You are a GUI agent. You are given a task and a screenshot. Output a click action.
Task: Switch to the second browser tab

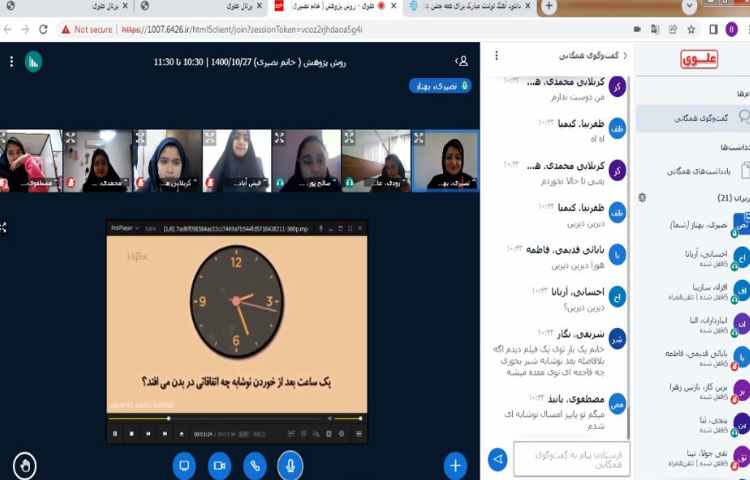point(202,6)
